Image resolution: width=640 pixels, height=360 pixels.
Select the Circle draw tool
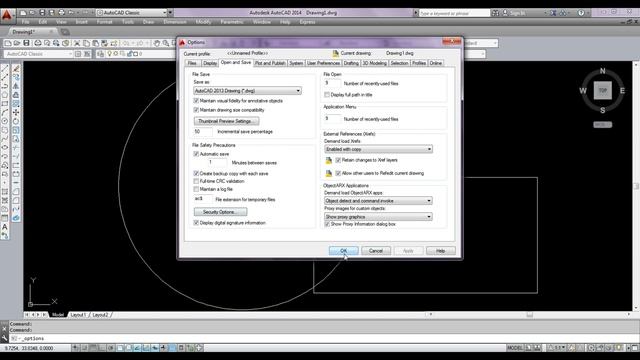pyautogui.click(x=5, y=121)
